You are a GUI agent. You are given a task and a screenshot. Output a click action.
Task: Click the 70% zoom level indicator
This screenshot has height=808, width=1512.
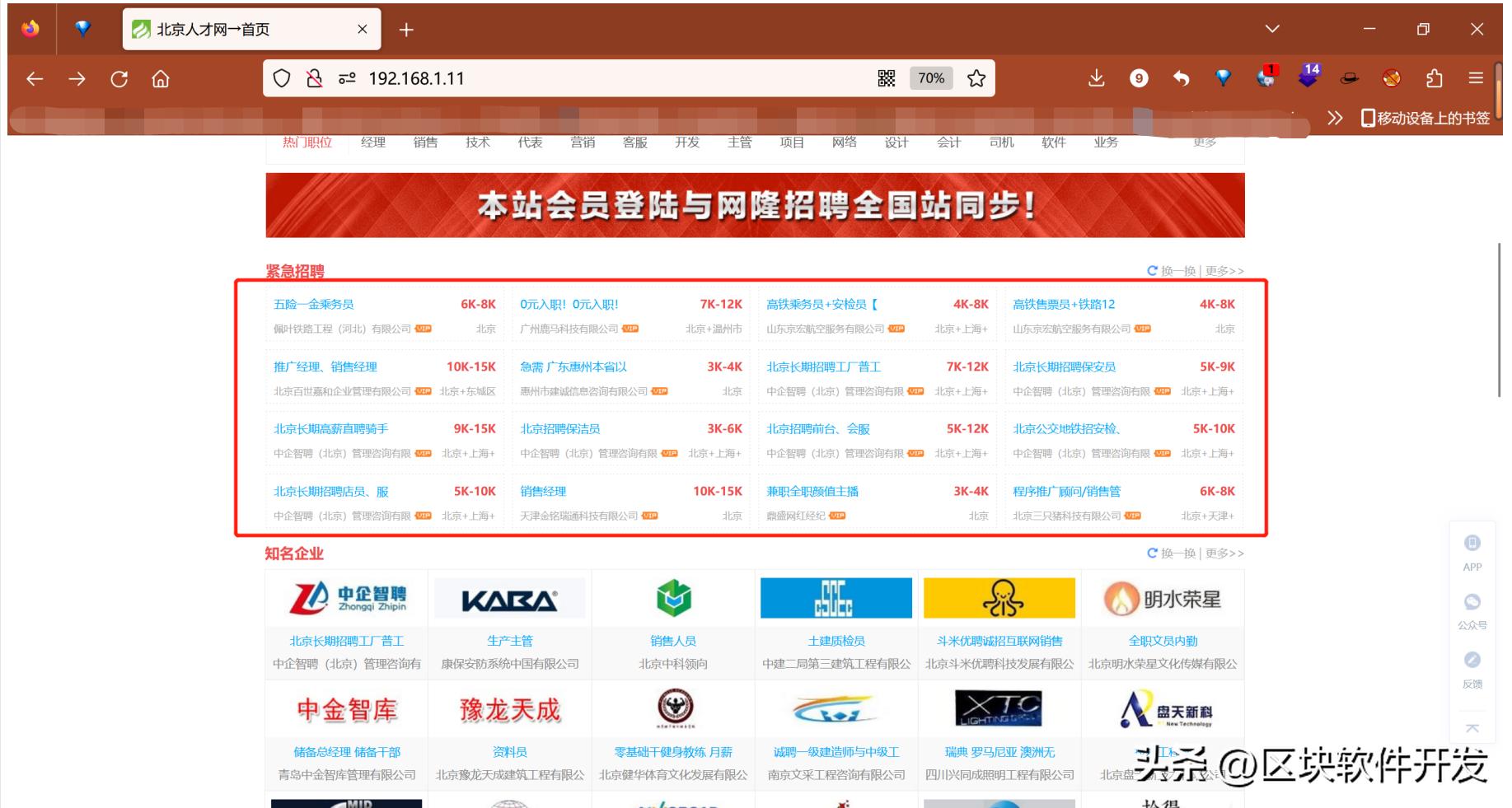tap(930, 78)
